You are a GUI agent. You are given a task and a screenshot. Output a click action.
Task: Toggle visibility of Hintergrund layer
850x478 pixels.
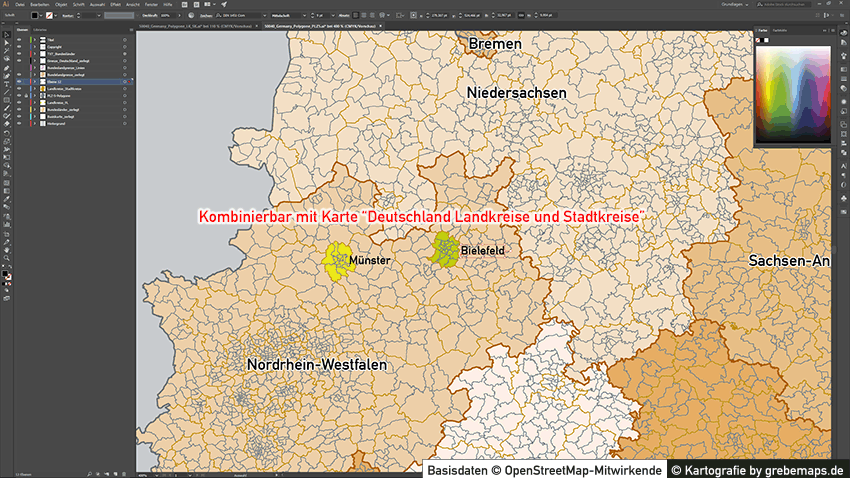(18, 123)
